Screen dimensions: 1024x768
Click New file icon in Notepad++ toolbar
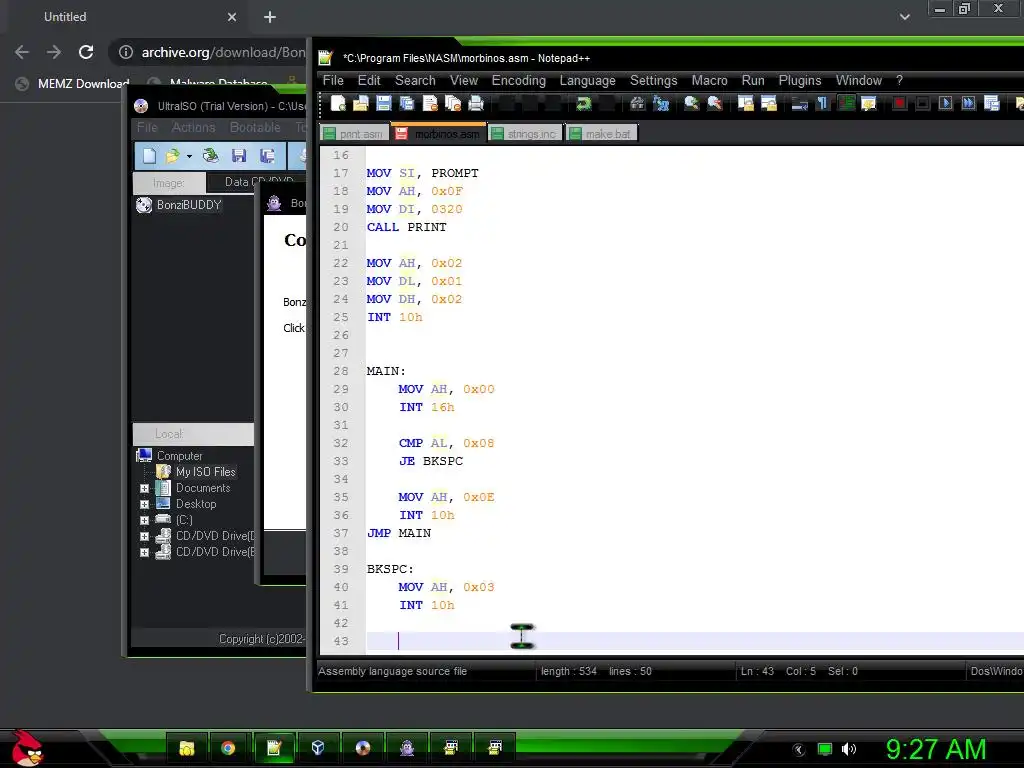(338, 103)
